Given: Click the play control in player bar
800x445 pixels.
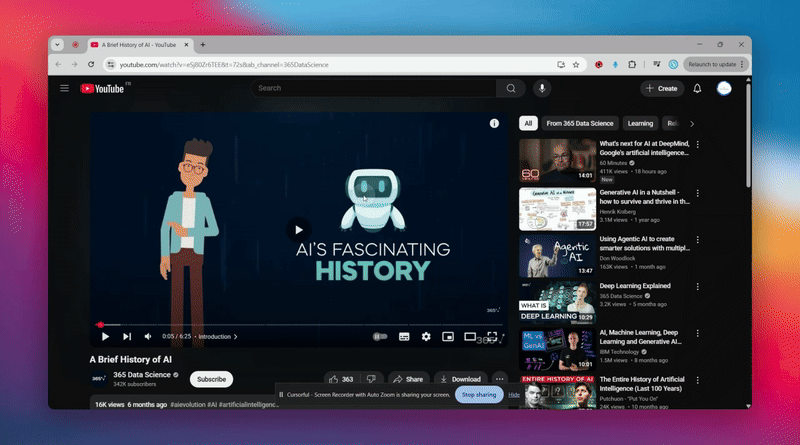Looking at the screenshot, I should (x=105, y=336).
